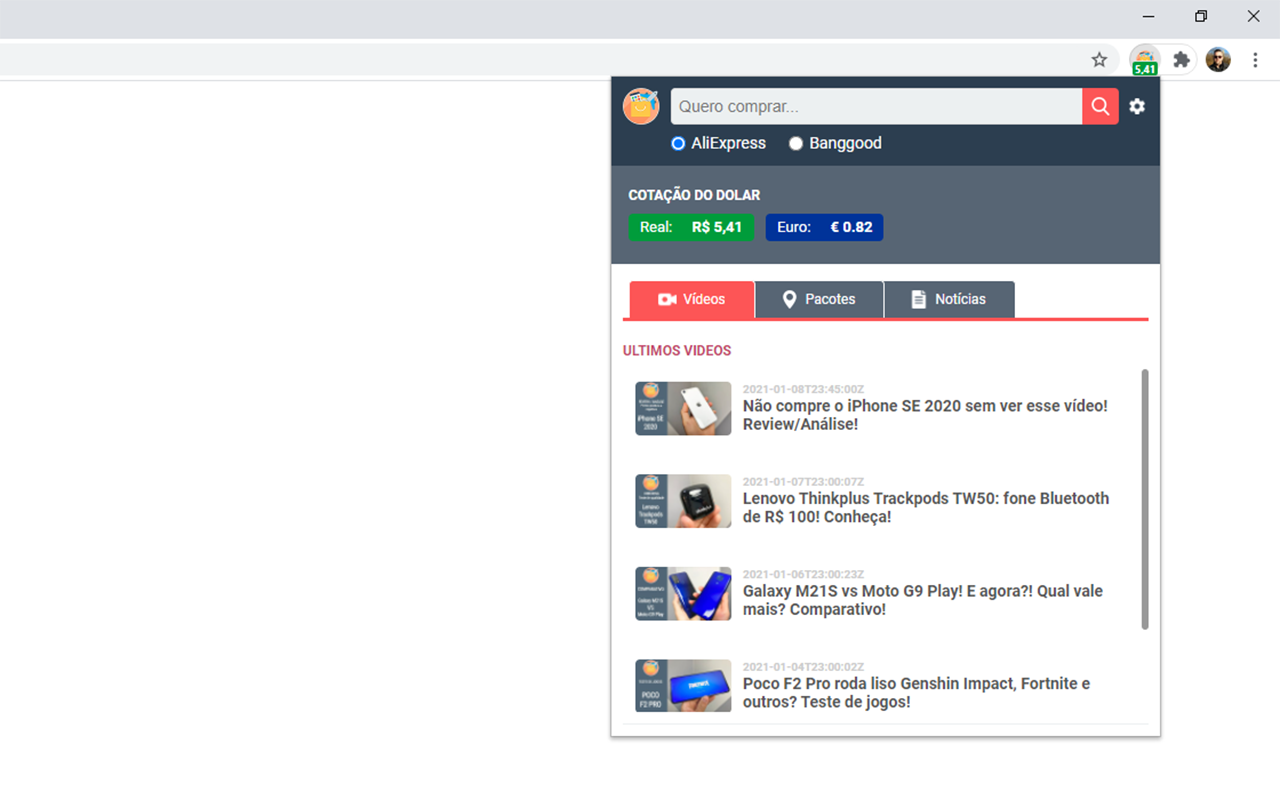The height and width of the screenshot is (800, 1280).
Task: Close the Chrome window
Action: pyautogui.click(x=1253, y=16)
